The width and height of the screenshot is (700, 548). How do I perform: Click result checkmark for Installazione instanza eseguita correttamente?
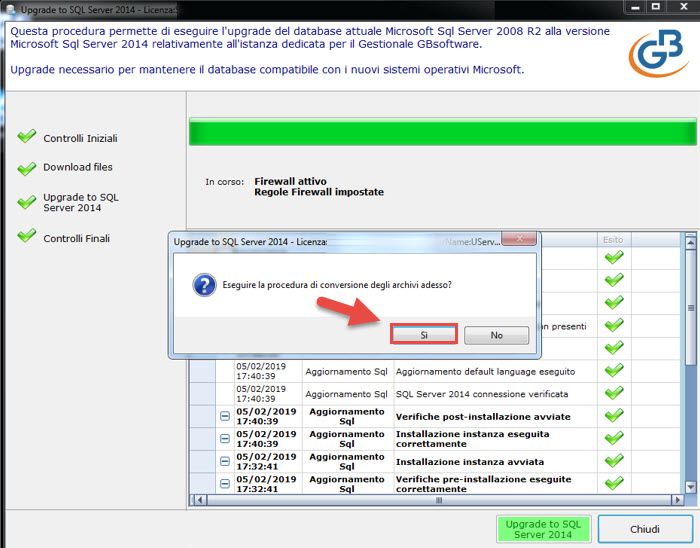pos(614,438)
